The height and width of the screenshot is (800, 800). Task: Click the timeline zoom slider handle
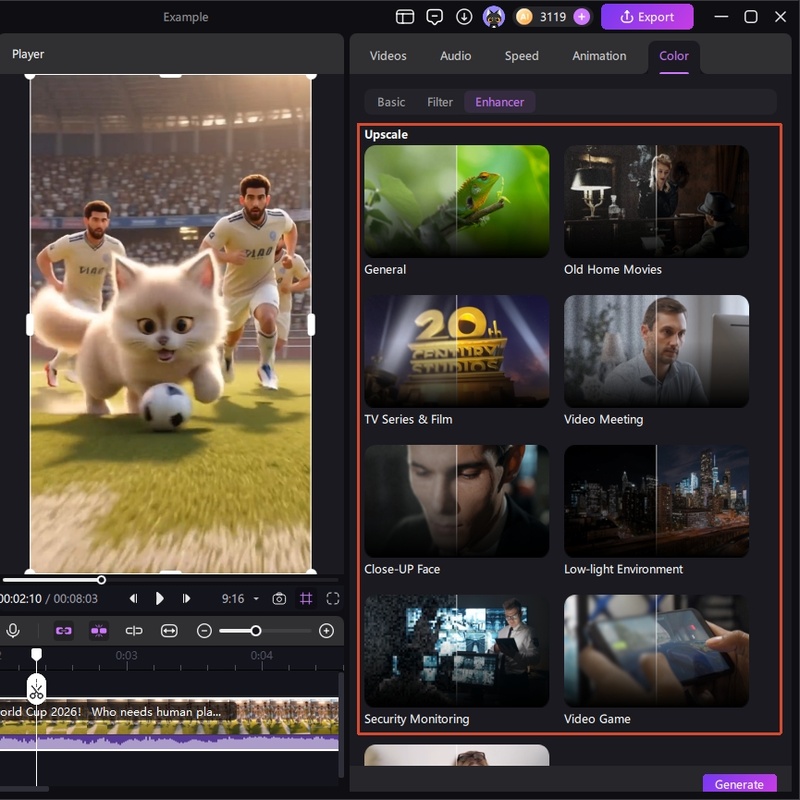click(256, 631)
